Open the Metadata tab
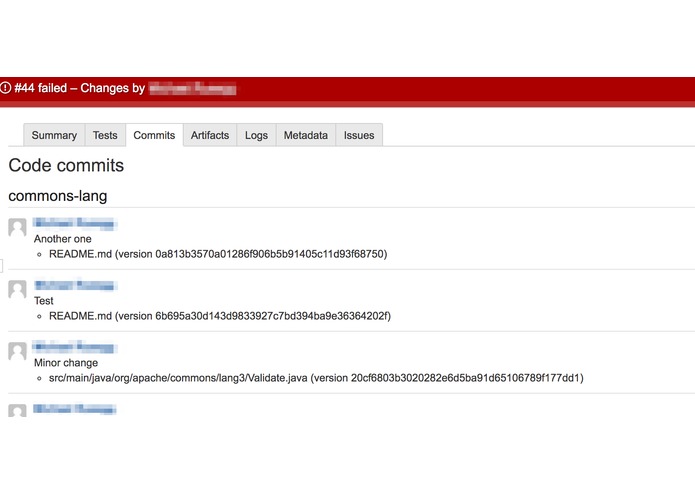The height and width of the screenshot is (494, 695). click(x=306, y=135)
